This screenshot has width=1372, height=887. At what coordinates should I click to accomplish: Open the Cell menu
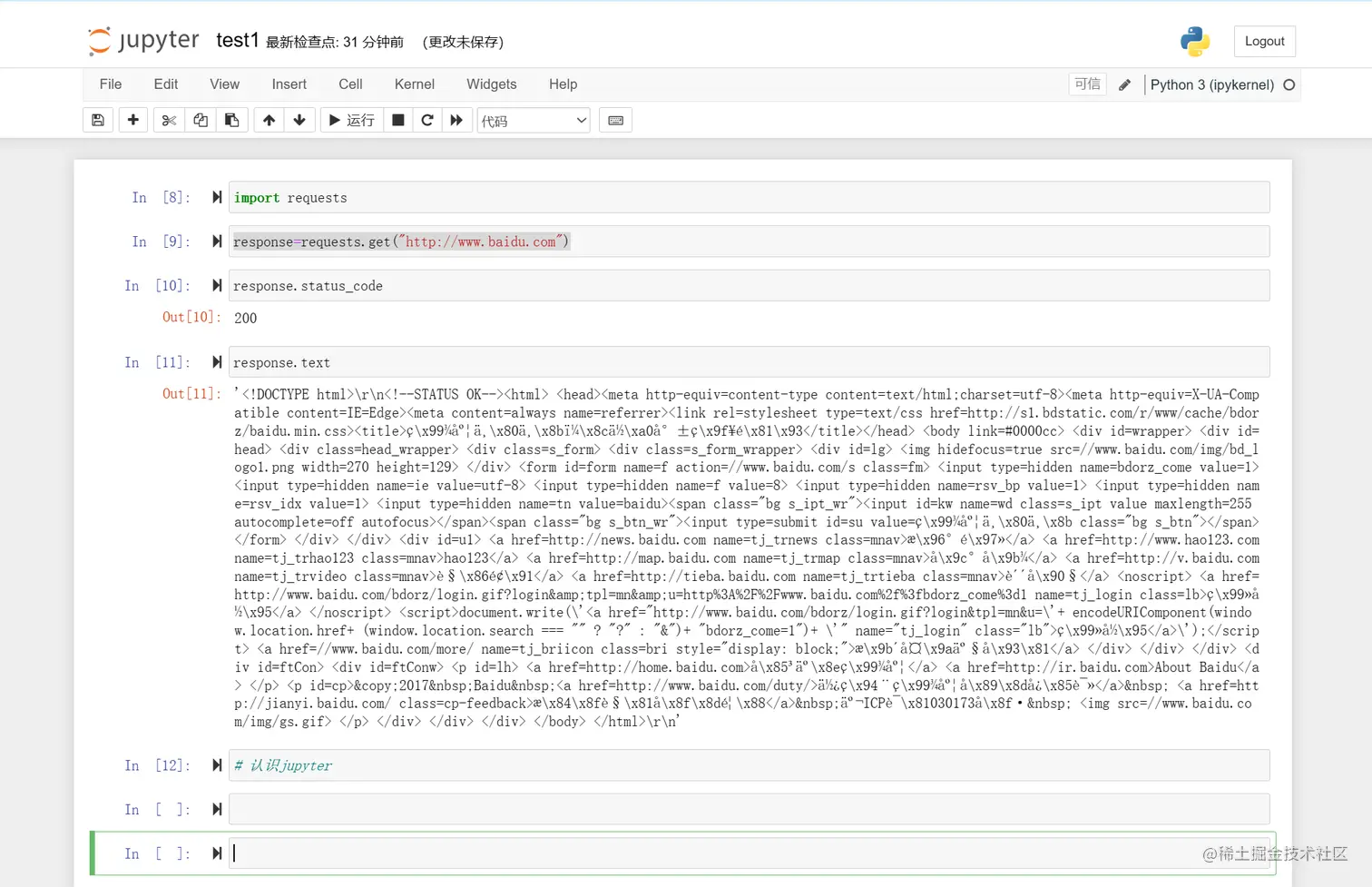click(x=350, y=84)
